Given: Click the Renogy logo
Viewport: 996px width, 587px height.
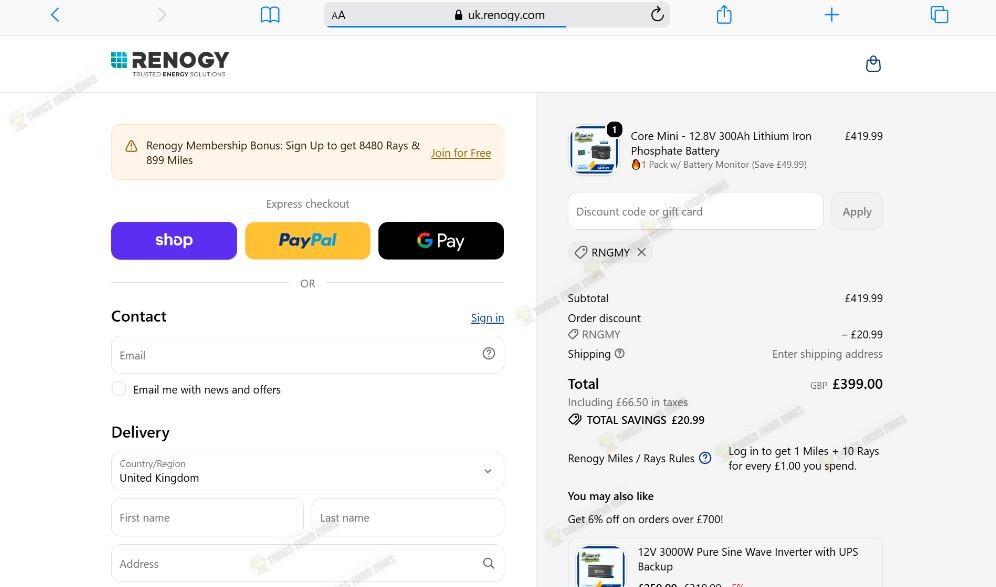Looking at the screenshot, I should click(x=170, y=64).
